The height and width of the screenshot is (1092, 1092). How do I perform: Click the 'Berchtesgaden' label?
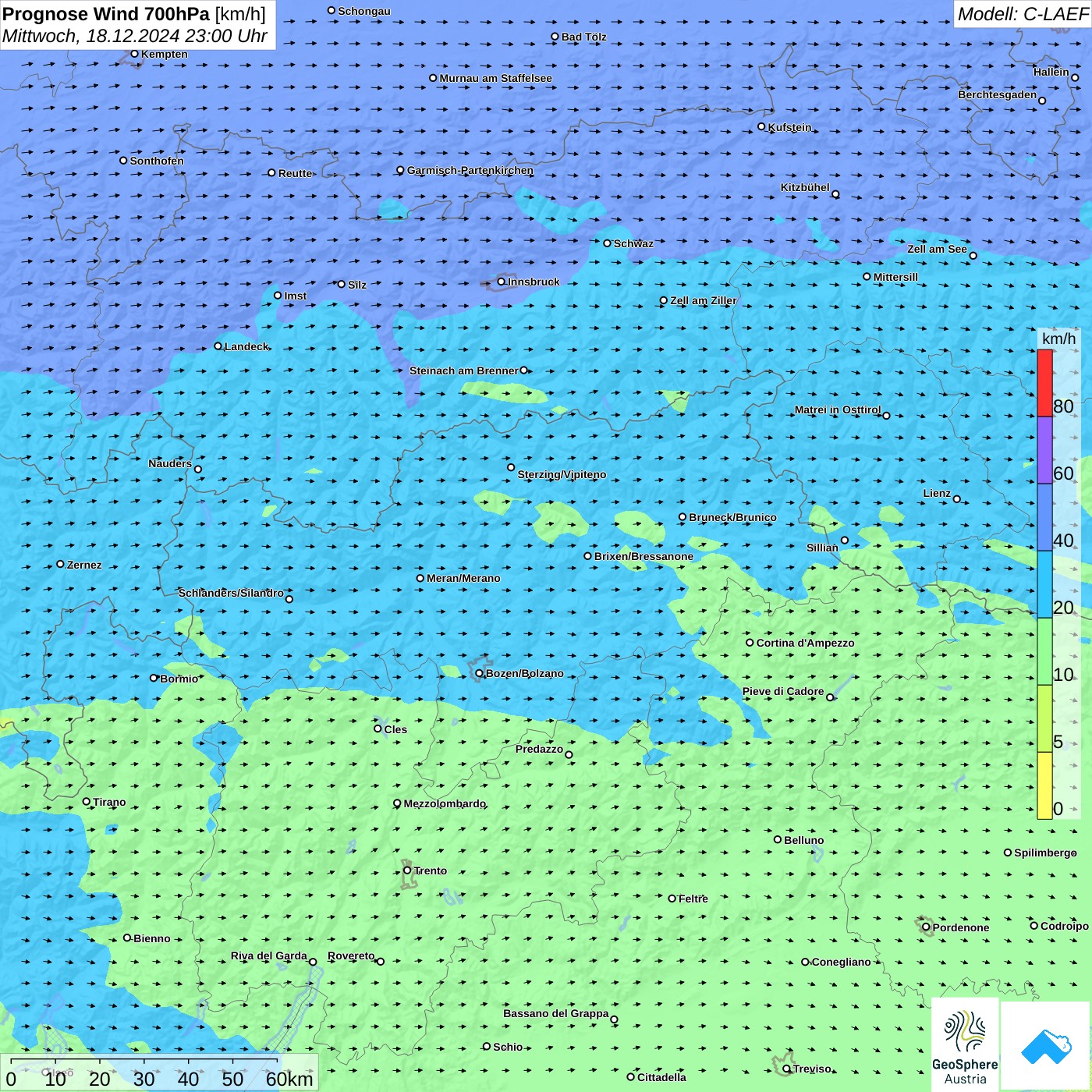pos(997,94)
